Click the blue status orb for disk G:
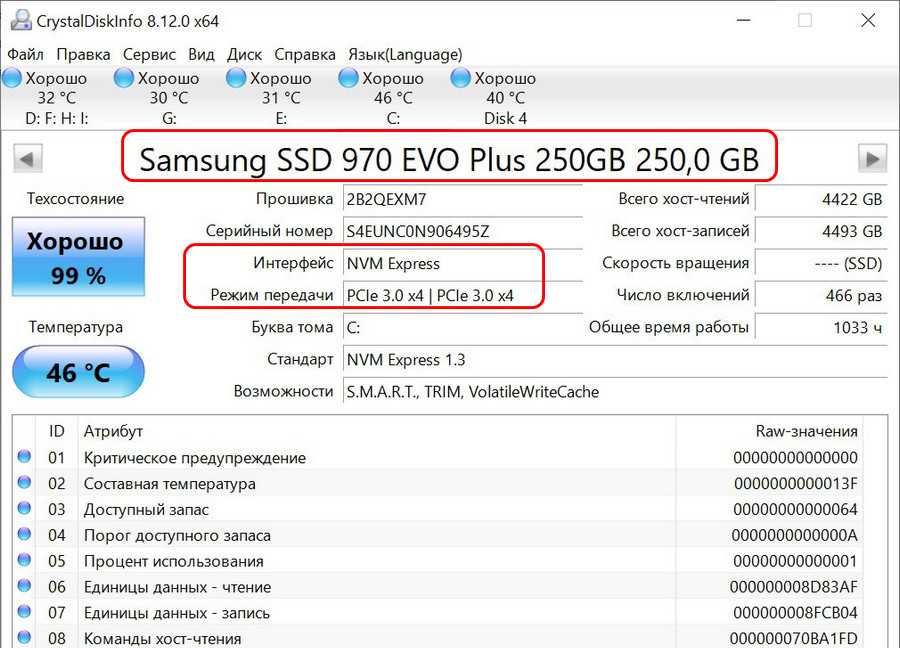The width and height of the screenshot is (900, 648). pos(123,78)
